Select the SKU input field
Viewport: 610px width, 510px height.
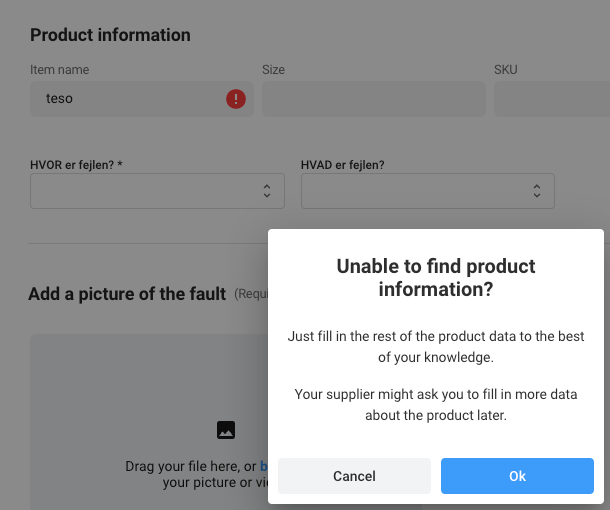pyautogui.click(x=552, y=99)
